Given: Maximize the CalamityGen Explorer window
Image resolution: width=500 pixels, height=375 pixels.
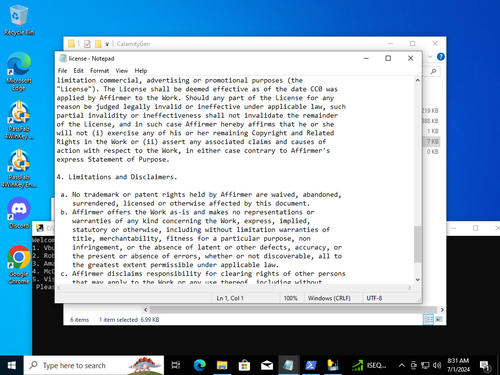Looking at the screenshot, I should pos(413,44).
